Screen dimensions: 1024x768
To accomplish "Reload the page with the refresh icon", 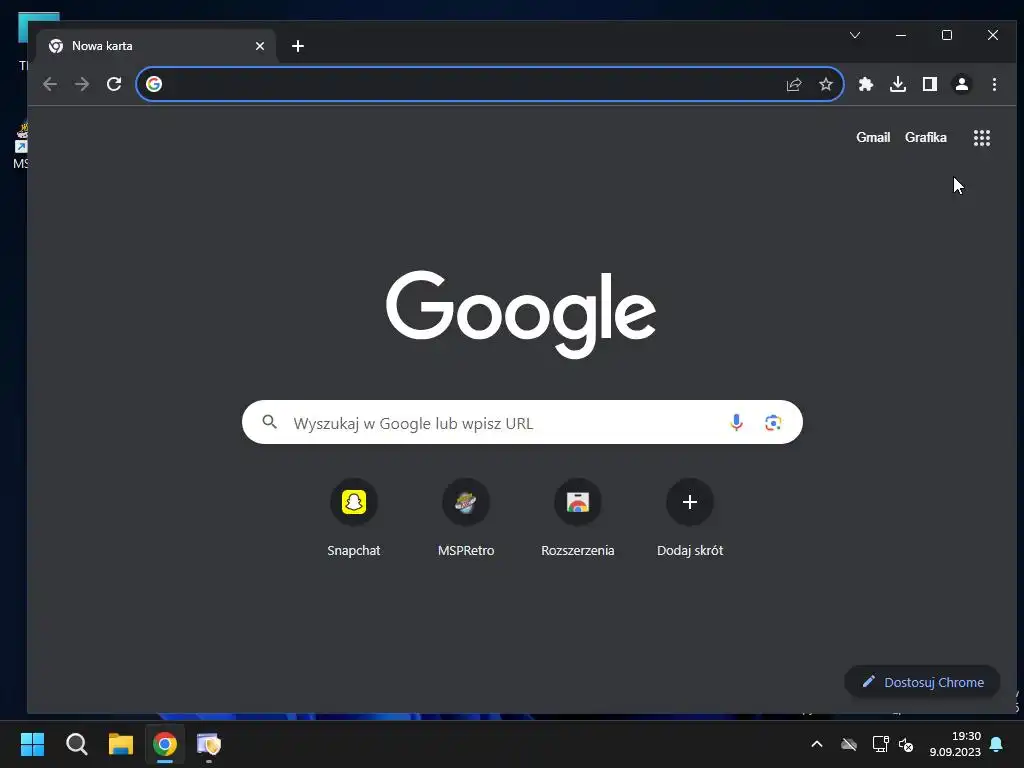I will [x=114, y=84].
